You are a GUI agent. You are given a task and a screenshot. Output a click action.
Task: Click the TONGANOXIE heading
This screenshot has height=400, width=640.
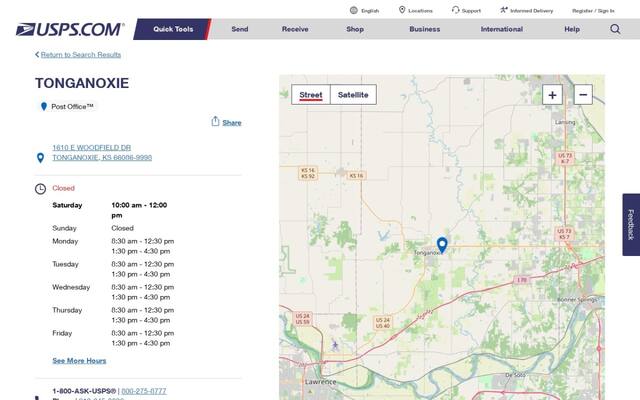click(x=82, y=83)
